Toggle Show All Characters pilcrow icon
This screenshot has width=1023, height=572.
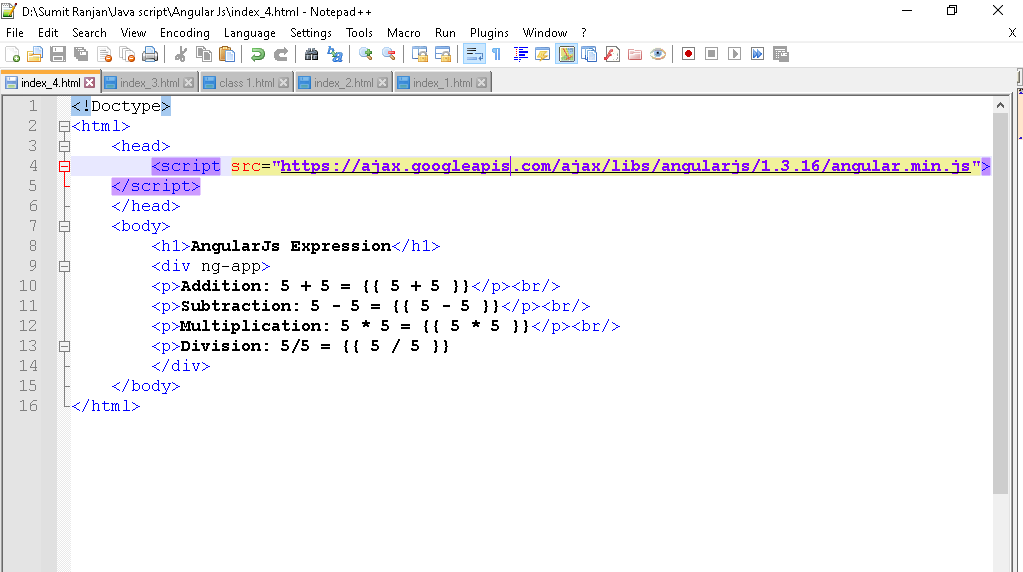click(x=496, y=54)
